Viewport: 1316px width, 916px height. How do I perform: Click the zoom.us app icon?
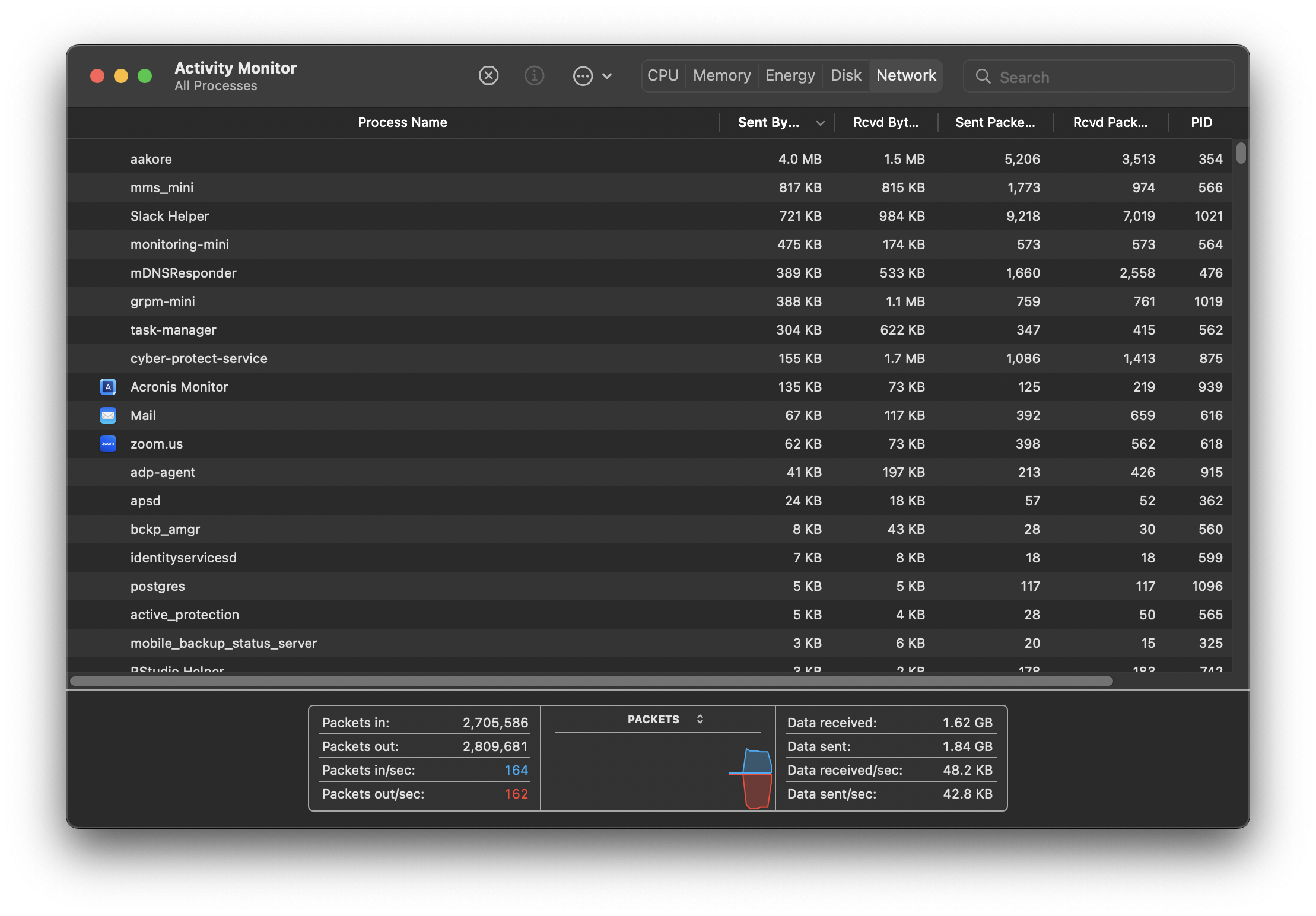(108, 444)
